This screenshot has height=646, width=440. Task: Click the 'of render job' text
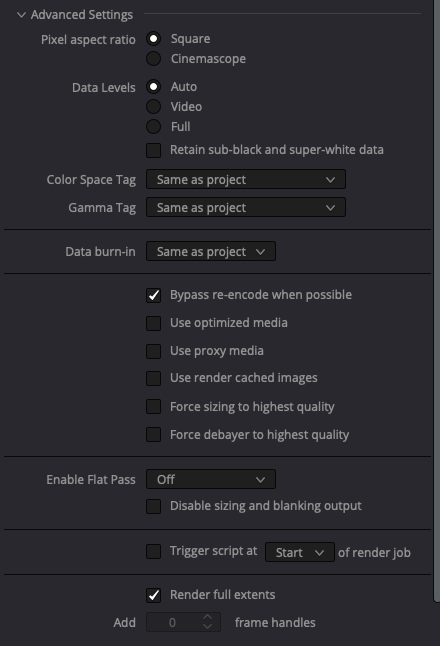374,552
